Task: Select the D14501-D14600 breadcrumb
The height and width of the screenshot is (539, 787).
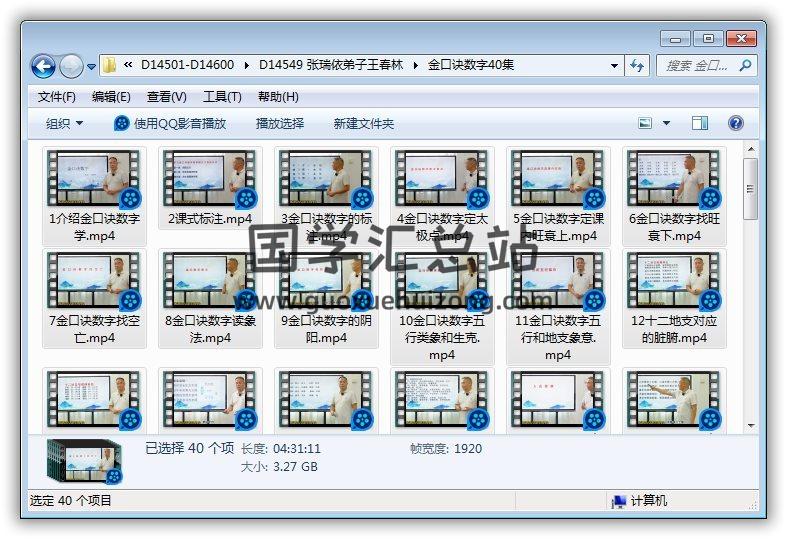Action: (x=187, y=65)
